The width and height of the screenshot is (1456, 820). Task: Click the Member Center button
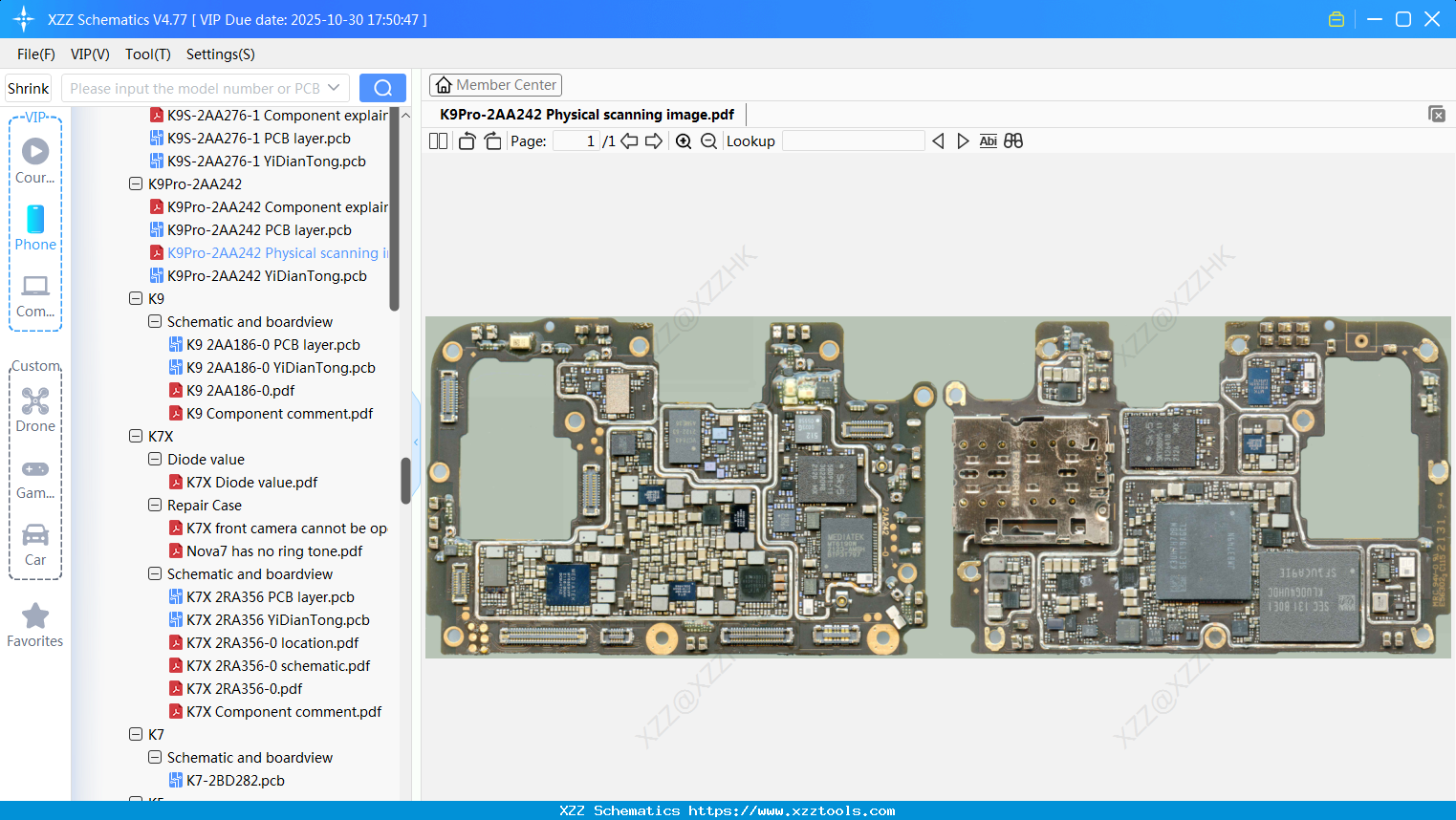click(495, 85)
